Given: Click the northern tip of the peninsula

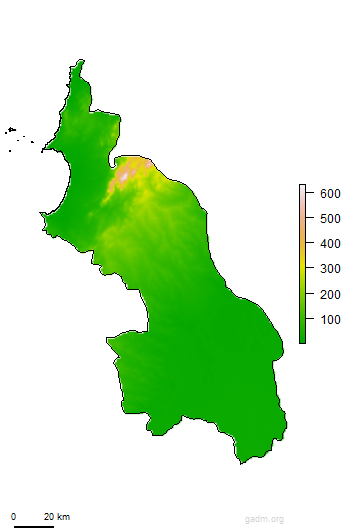Looking at the screenshot, I should click(81, 62).
